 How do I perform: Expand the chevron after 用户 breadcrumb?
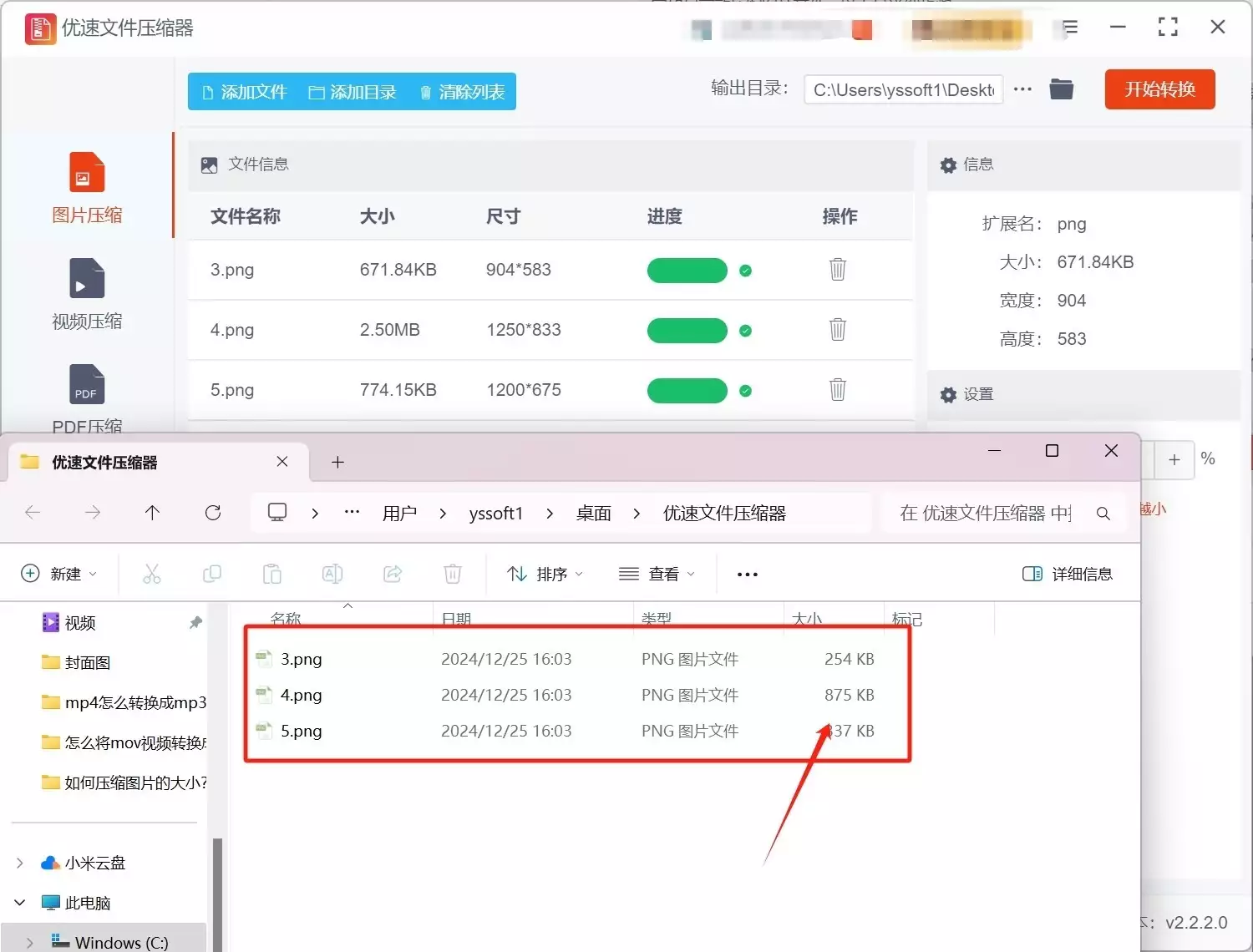tap(443, 514)
